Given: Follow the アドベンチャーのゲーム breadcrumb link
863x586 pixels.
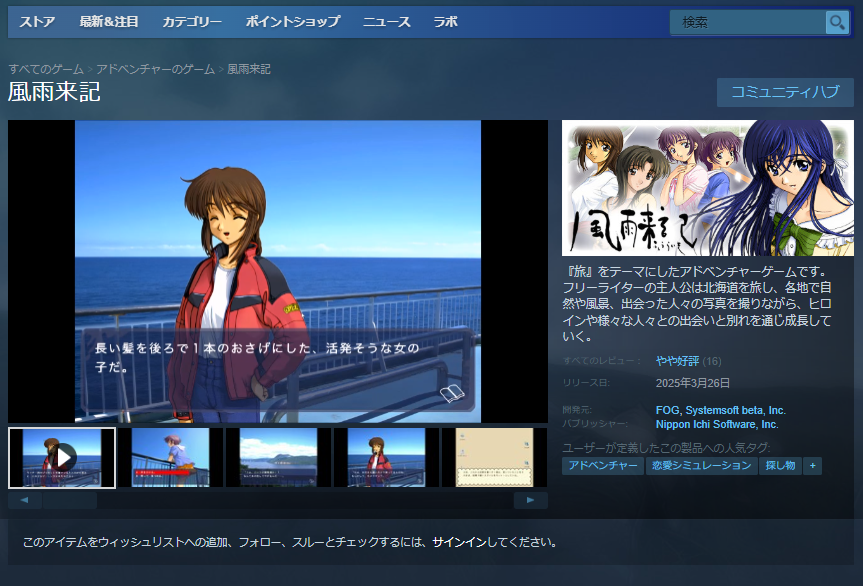Looking at the screenshot, I should (x=155, y=69).
